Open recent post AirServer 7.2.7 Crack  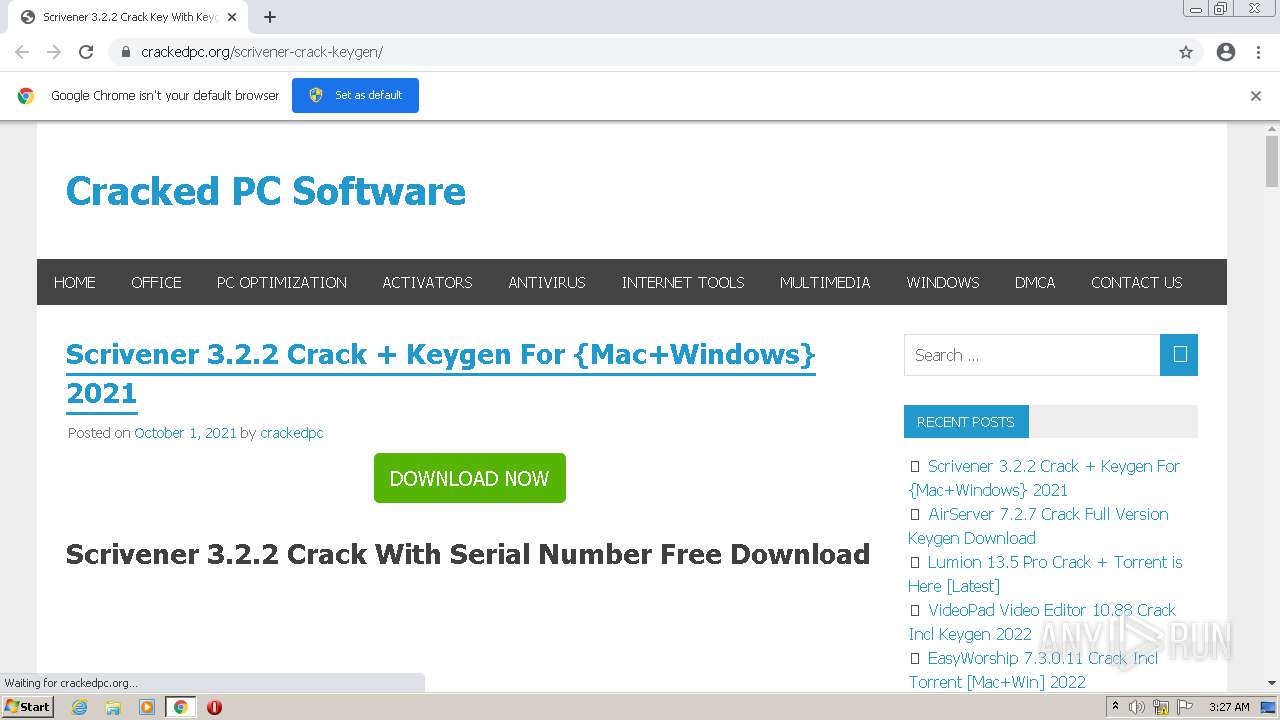pyautogui.click(x=1038, y=526)
